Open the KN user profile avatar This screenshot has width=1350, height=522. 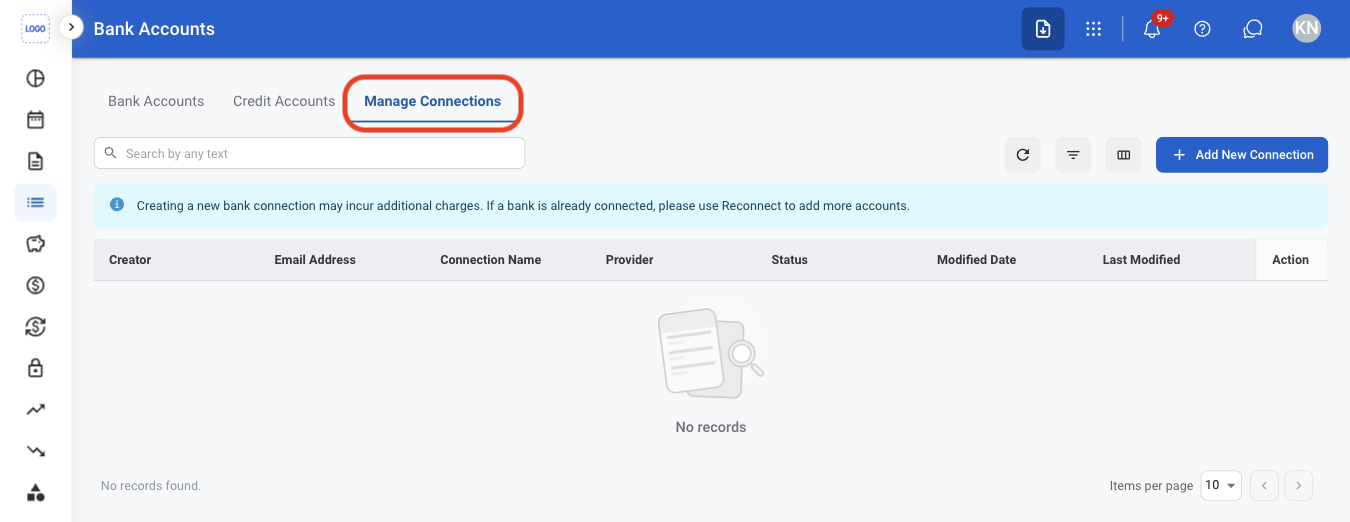[x=1306, y=28]
